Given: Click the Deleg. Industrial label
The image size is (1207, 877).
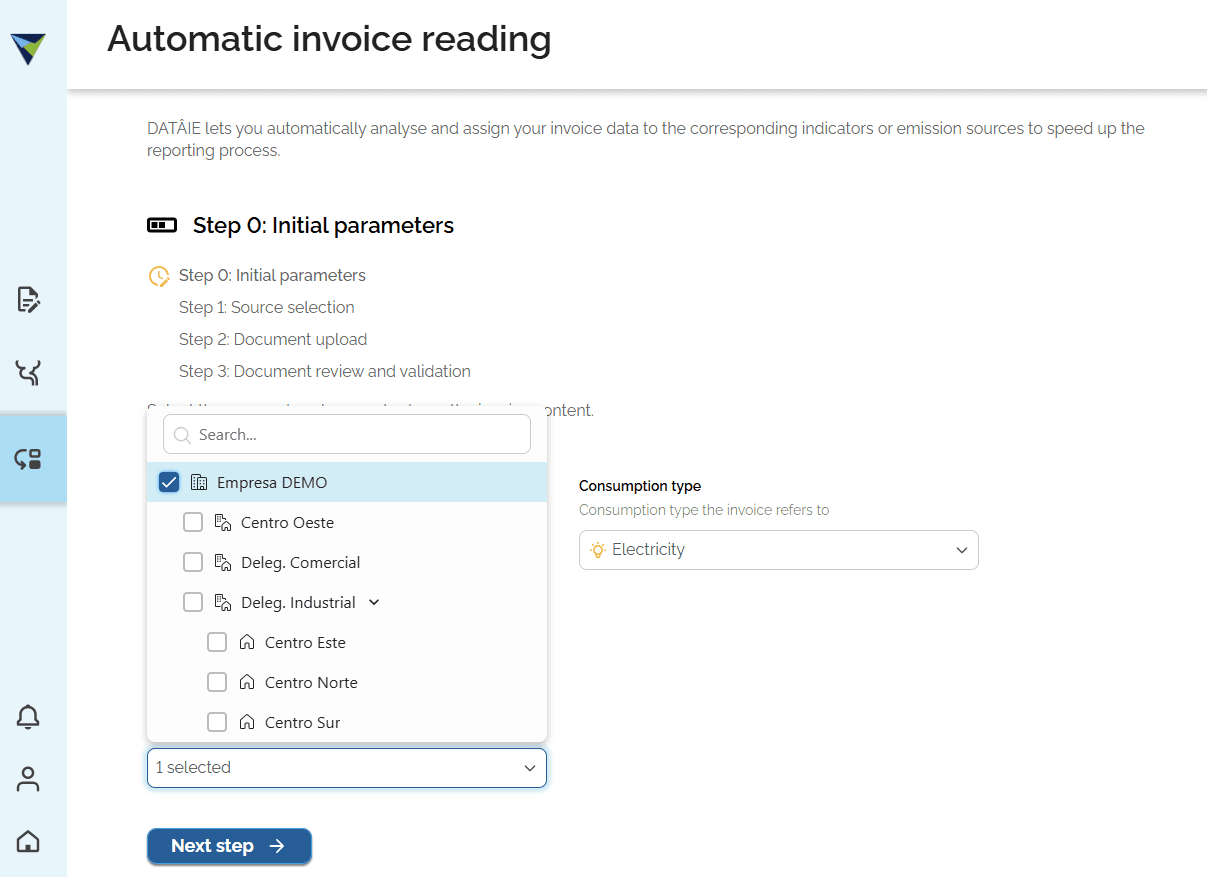Looking at the screenshot, I should tap(298, 602).
